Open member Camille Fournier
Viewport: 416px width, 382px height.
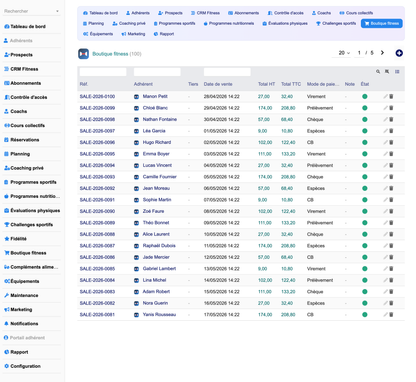160,177
